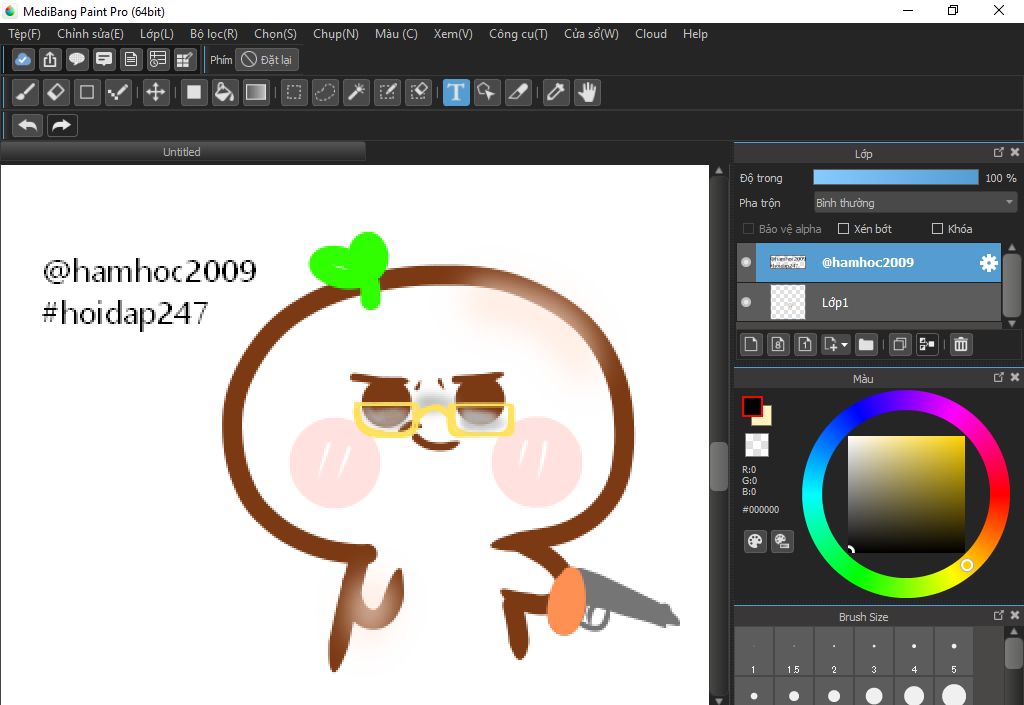Select the Eraser tool
The image size is (1024, 705).
tap(56, 93)
